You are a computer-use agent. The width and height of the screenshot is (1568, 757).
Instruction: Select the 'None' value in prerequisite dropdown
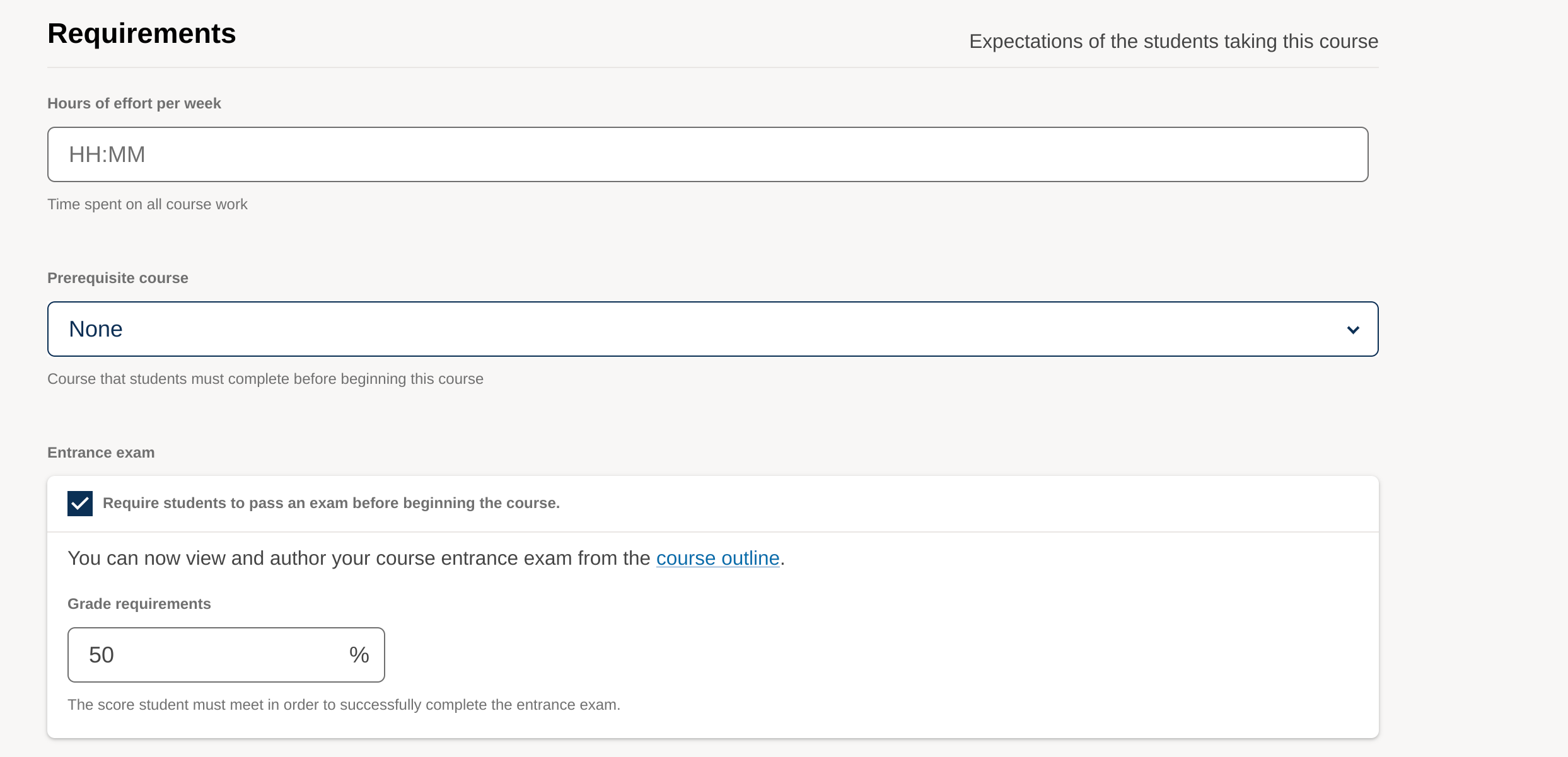click(96, 329)
